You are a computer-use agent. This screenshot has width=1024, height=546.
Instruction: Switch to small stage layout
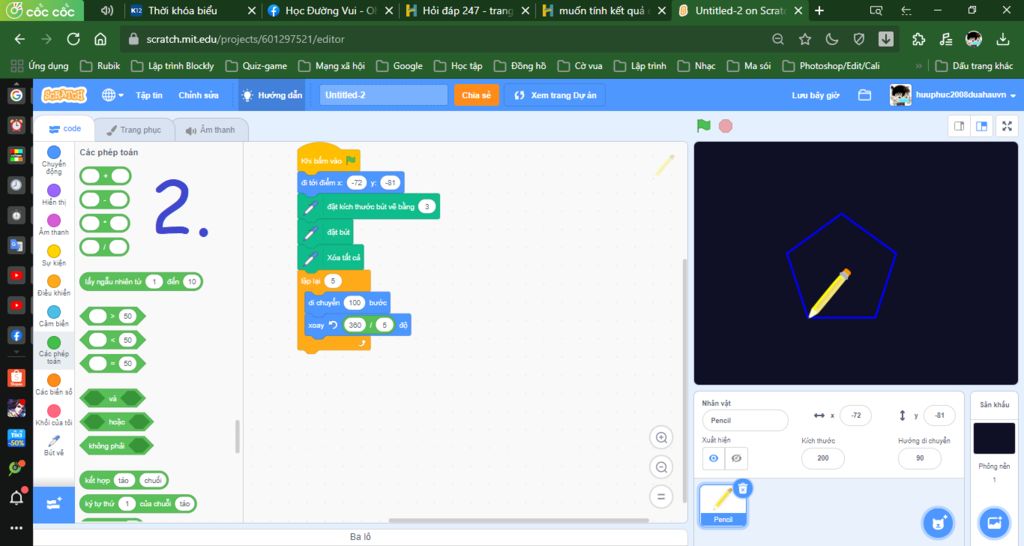[959, 126]
